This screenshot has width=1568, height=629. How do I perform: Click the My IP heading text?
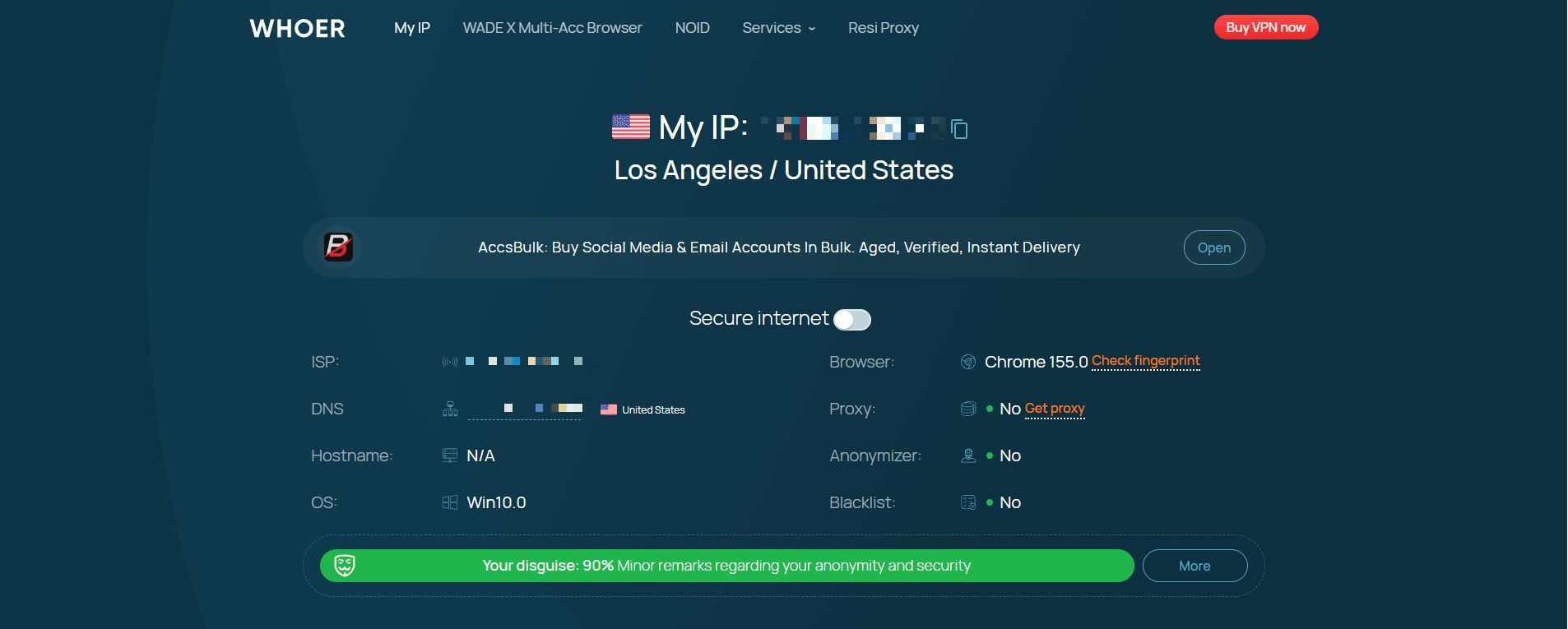pyautogui.click(x=703, y=128)
